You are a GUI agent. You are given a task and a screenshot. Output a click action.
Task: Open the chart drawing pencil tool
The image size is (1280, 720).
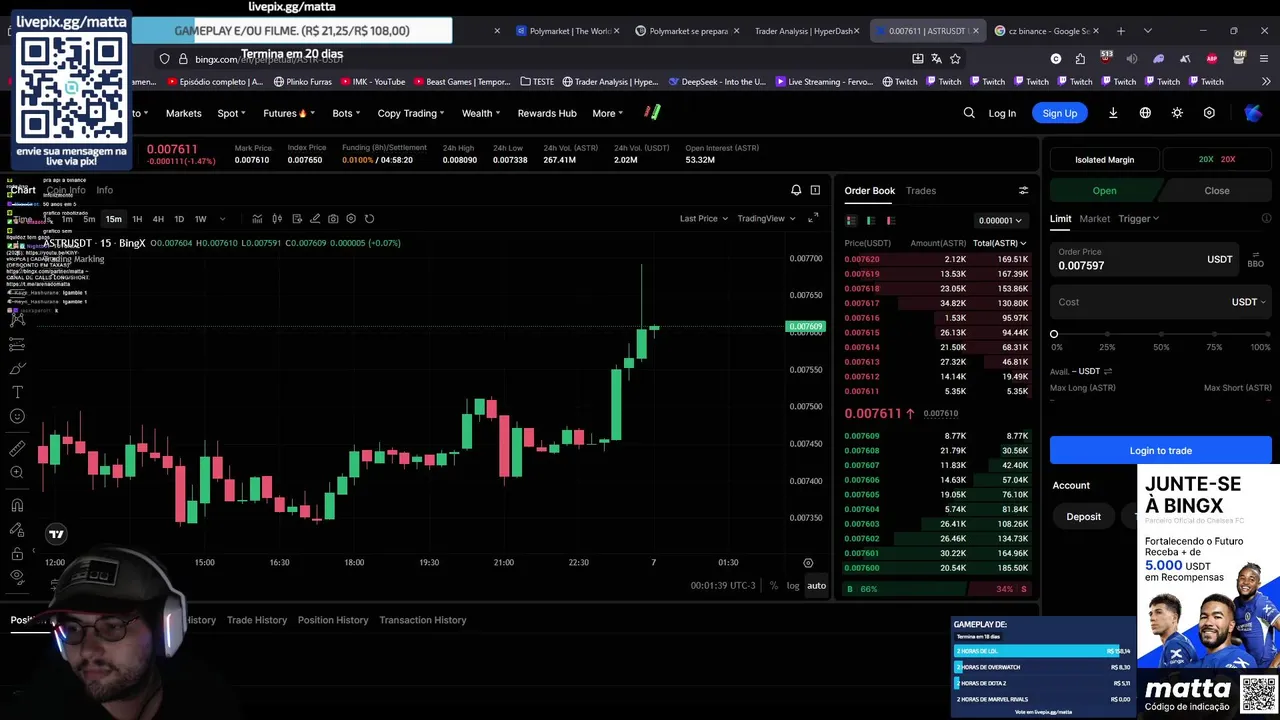pyautogui.click(x=315, y=219)
